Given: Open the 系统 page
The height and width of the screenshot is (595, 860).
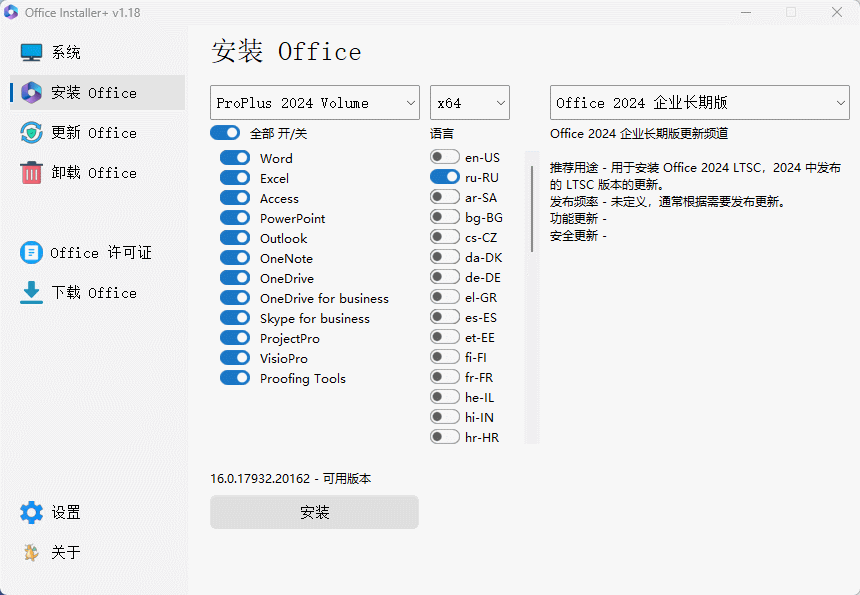Looking at the screenshot, I should (98, 52).
